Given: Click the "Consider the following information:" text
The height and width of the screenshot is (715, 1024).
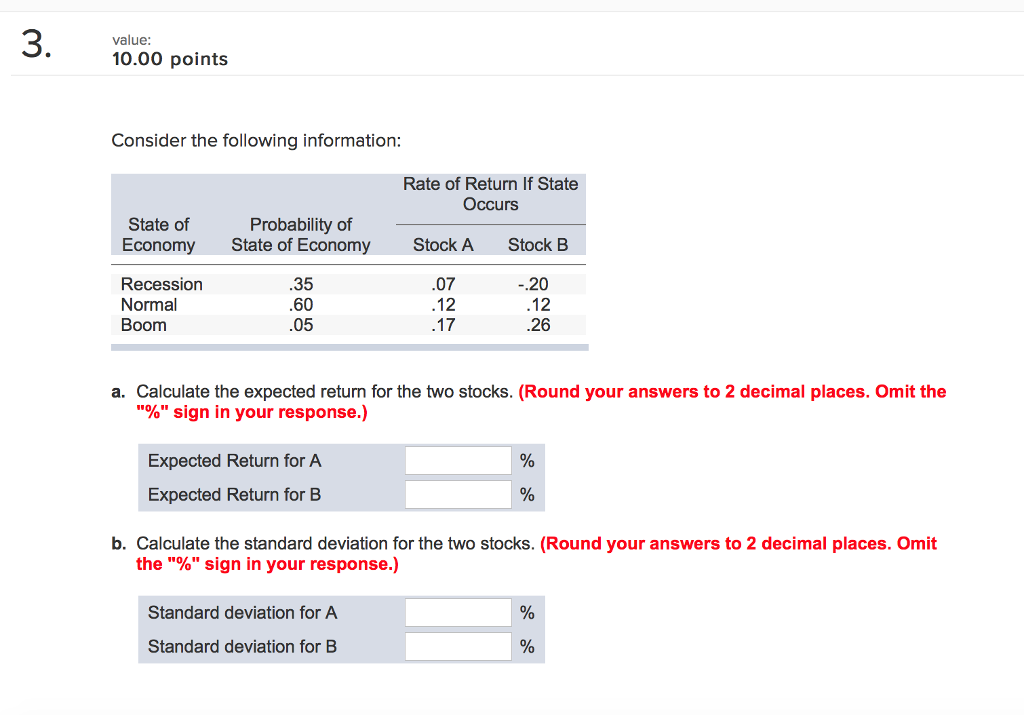Looking at the screenshot, I should 256,141.
